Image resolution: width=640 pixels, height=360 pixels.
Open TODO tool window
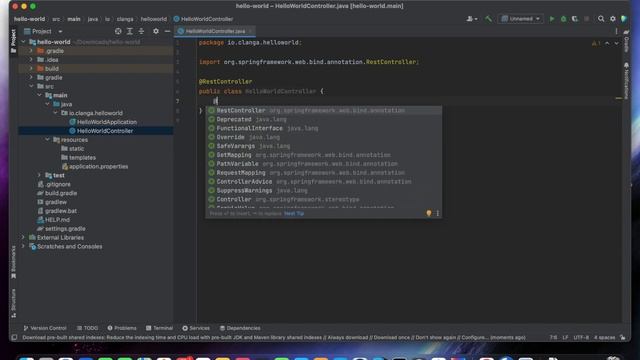point(87,328)
